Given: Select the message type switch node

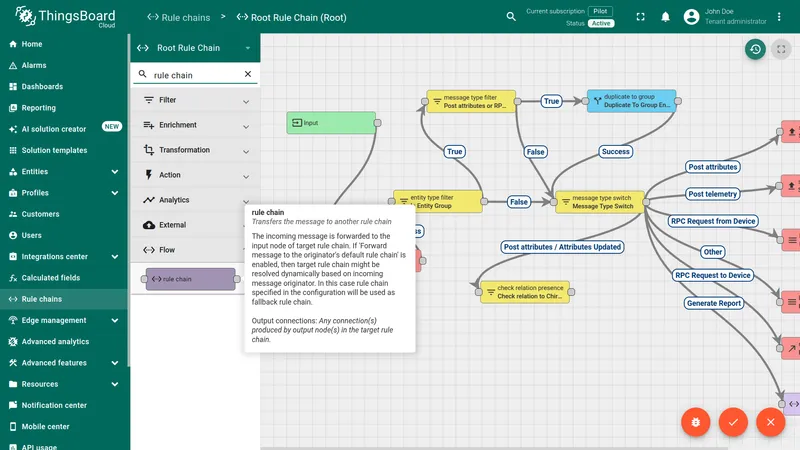Looking at the screenshot, I should coord(599,202).
